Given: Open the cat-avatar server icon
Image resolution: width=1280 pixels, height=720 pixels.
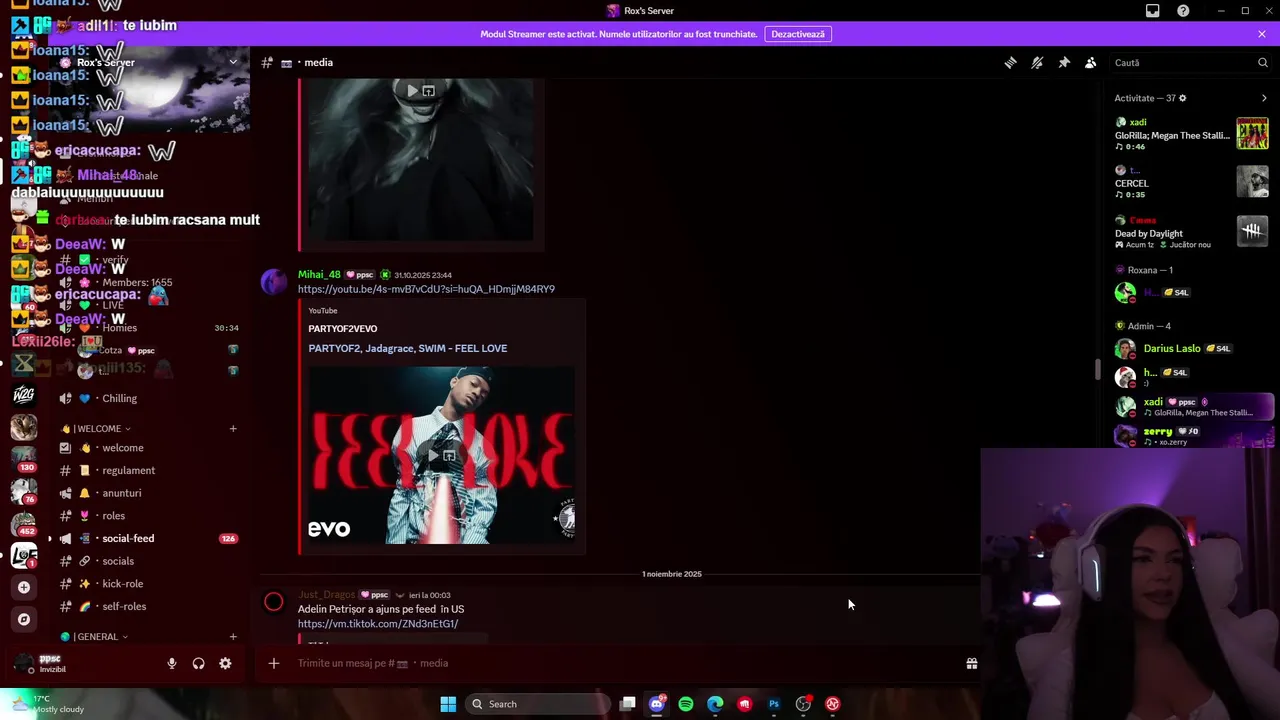Looking at the screenshot, I should [24, 427].
